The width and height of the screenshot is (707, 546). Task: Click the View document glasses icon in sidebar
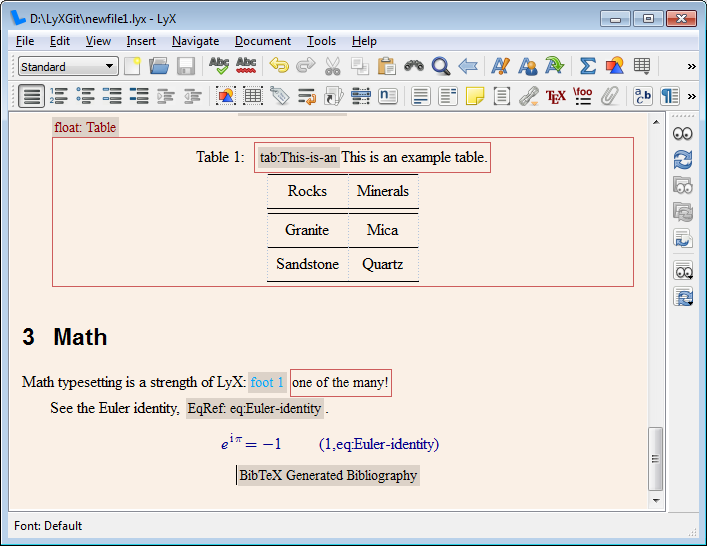click(682, 134)
